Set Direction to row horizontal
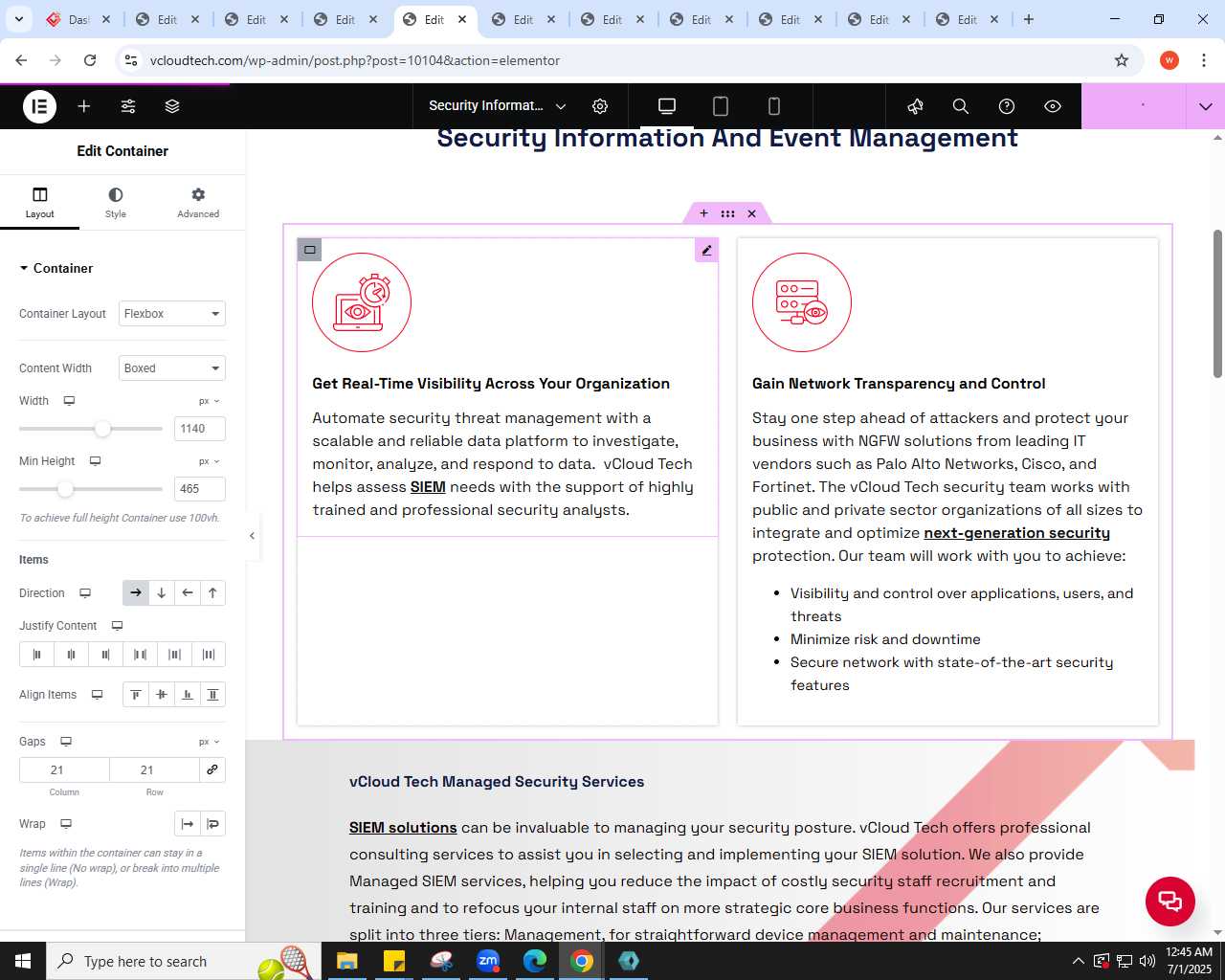Image resolution: width=1225 pixels, height=980 pixels. click(136, 593)
